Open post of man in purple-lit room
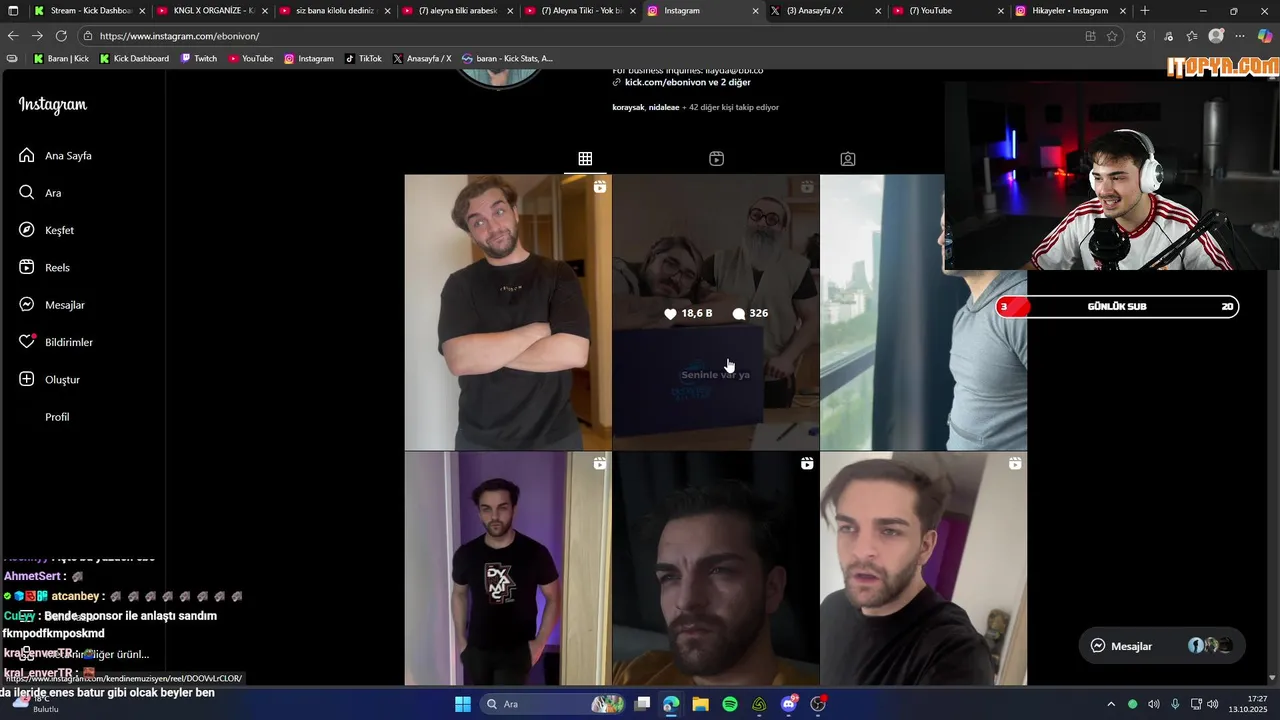 click(x=508, y=568)
